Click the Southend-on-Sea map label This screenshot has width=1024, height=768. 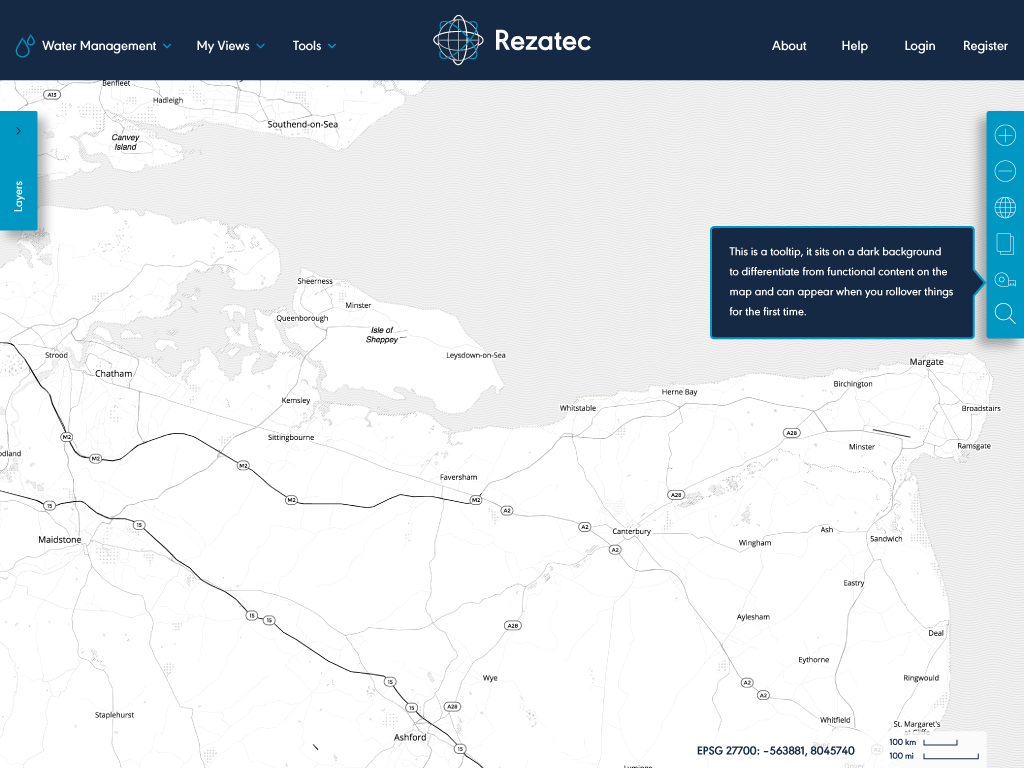[302, 124]
